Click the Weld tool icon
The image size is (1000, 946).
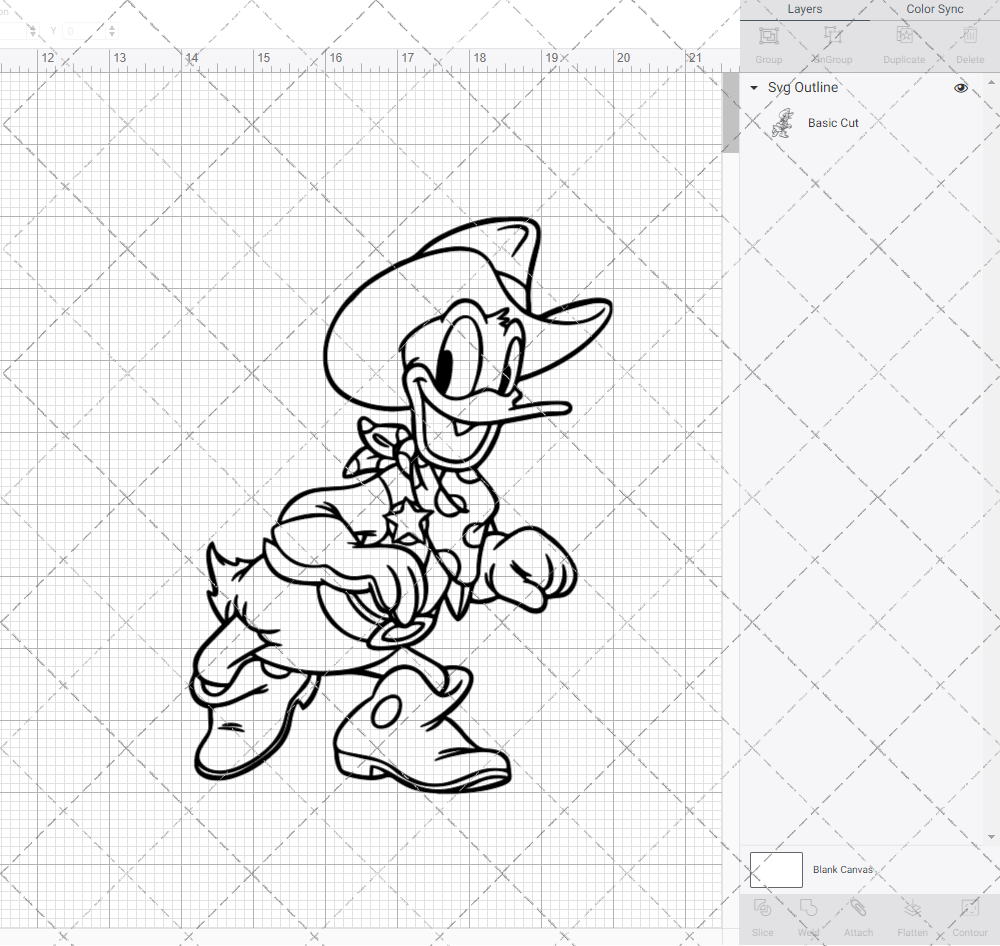tap(808, 908)
